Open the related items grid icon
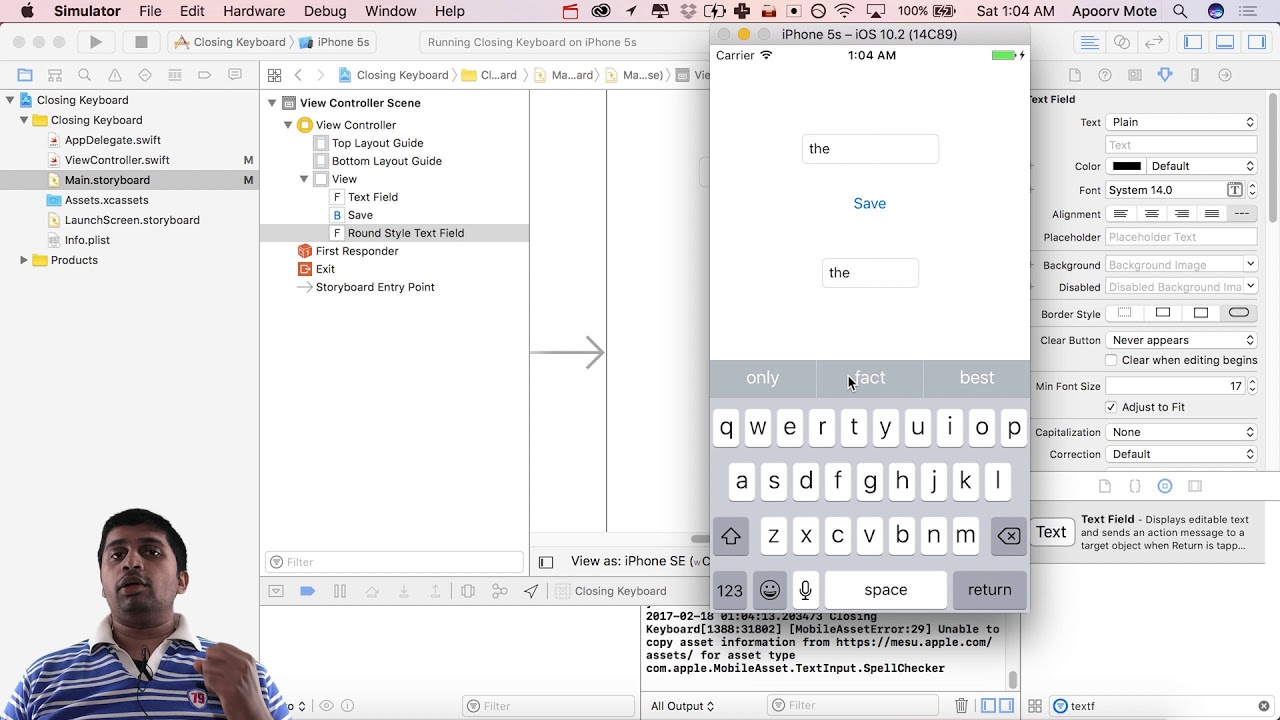The height and width of the screenshot is (720, 1280). click(x=275, y=75)
